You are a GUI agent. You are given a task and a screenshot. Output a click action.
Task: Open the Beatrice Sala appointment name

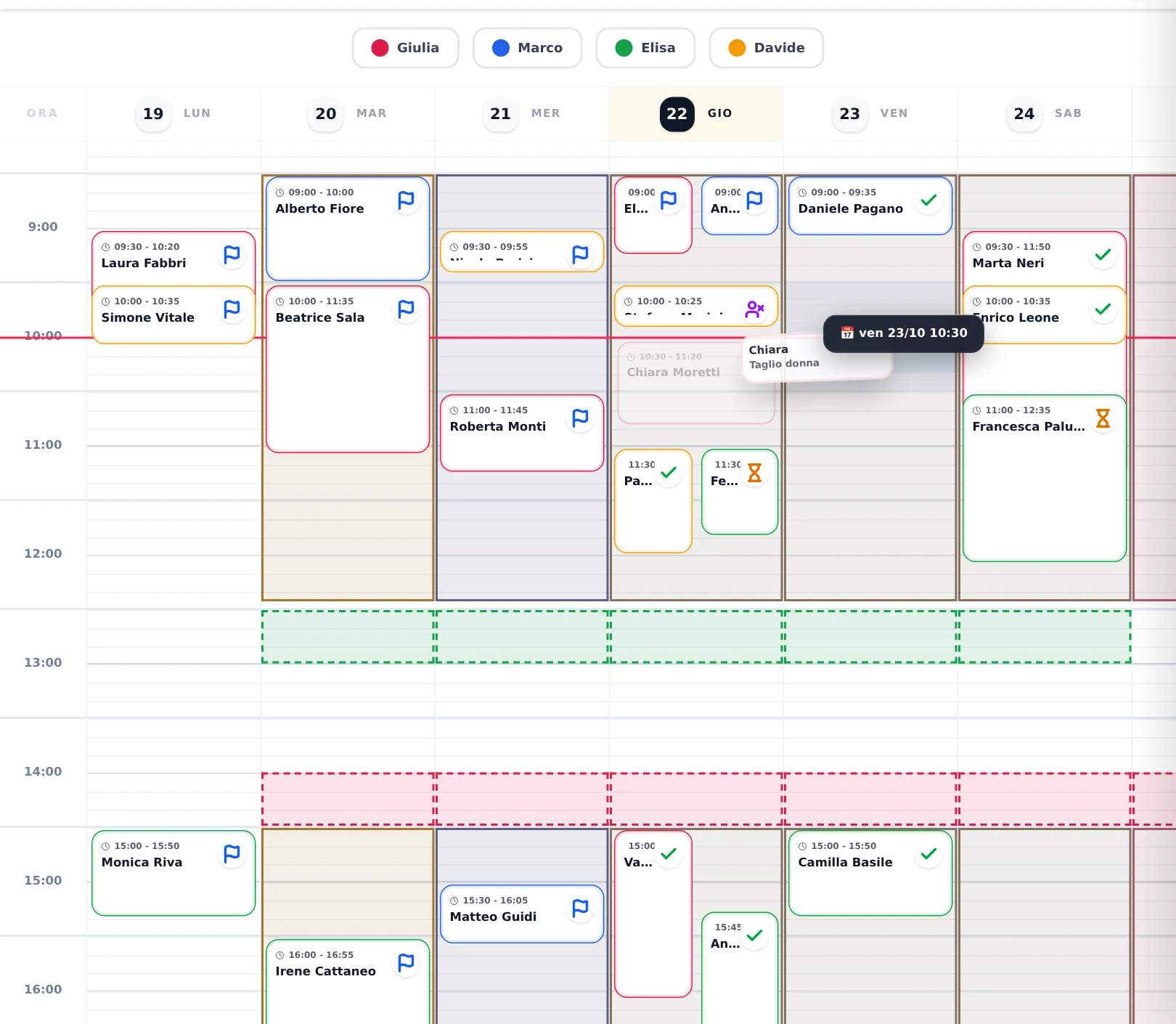click(320, 317)
